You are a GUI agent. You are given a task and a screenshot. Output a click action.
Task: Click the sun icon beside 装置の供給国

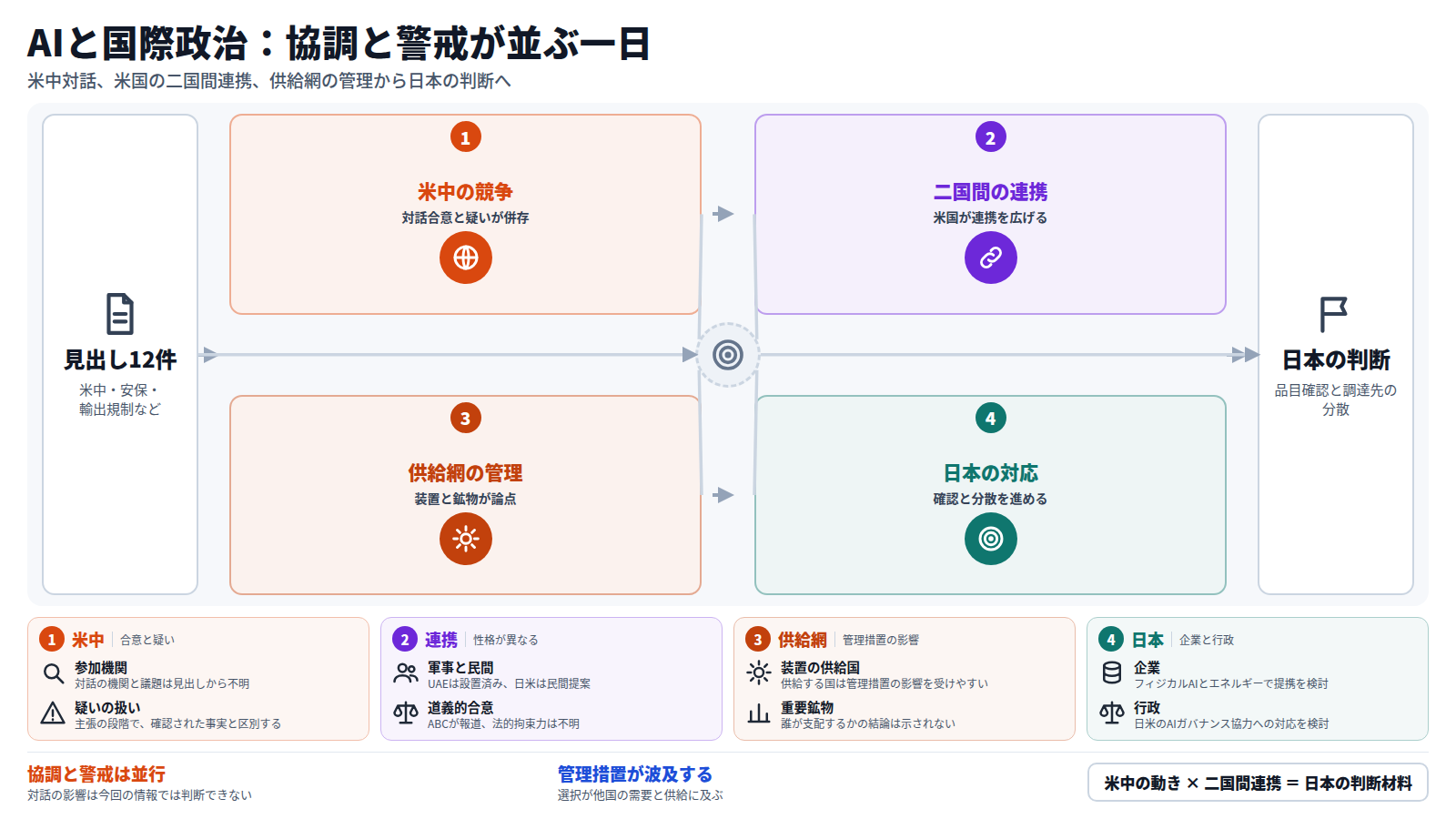759,673
